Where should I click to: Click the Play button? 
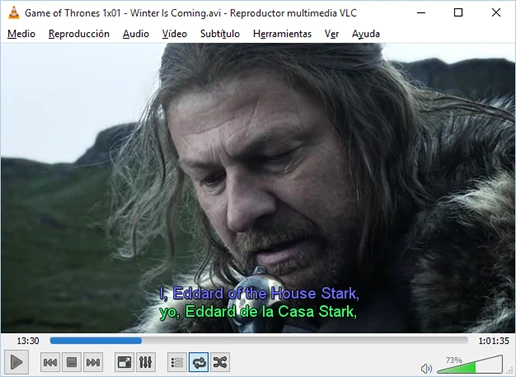pos(16,362)
